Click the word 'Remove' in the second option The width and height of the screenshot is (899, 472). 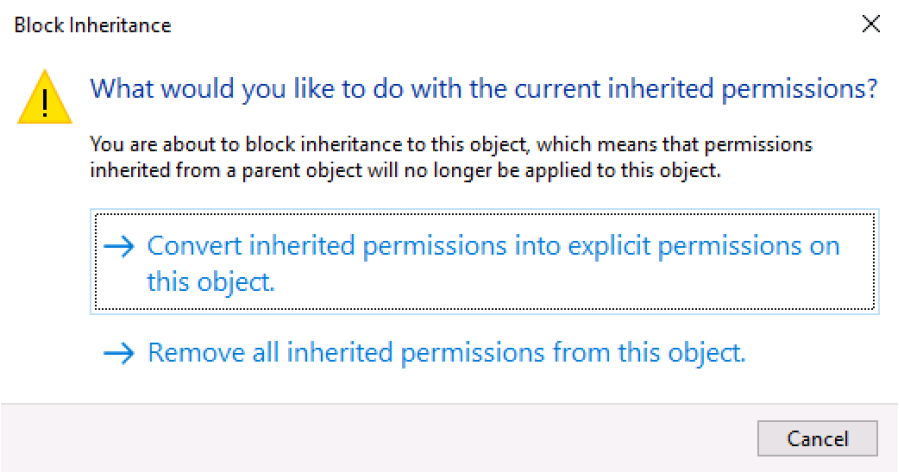click(x=196, y=352)
